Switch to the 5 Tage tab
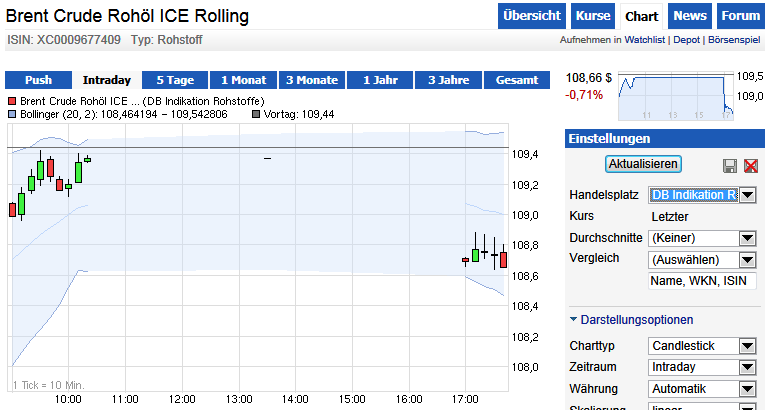Image resolution: width=765 pixels, height=410 pixels. (175, 80)
